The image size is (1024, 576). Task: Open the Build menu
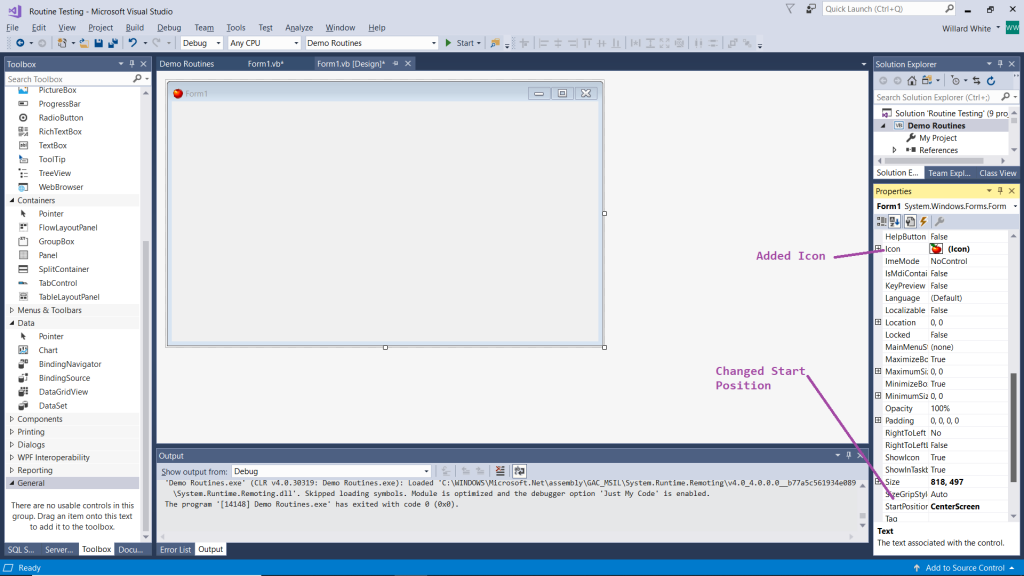[x=135, y=28]
